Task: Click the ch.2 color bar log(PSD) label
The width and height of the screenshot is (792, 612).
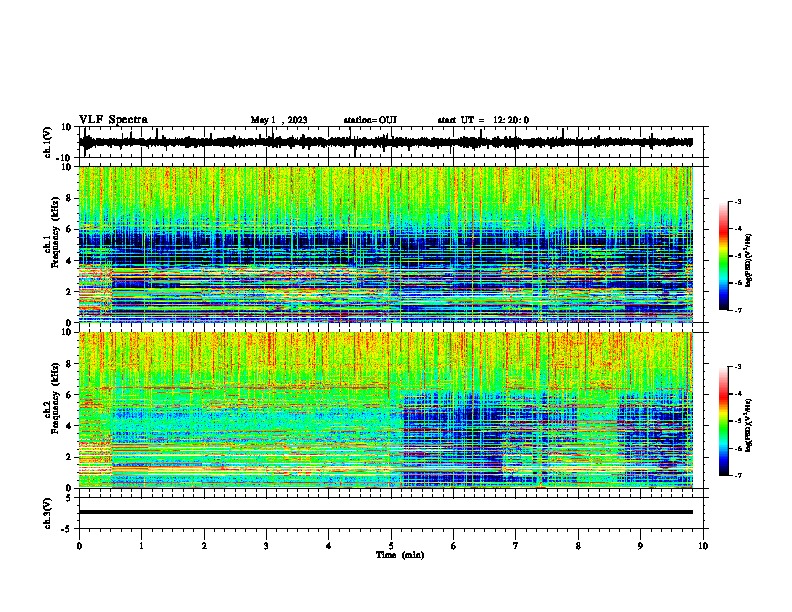Action: coord(749,425)
